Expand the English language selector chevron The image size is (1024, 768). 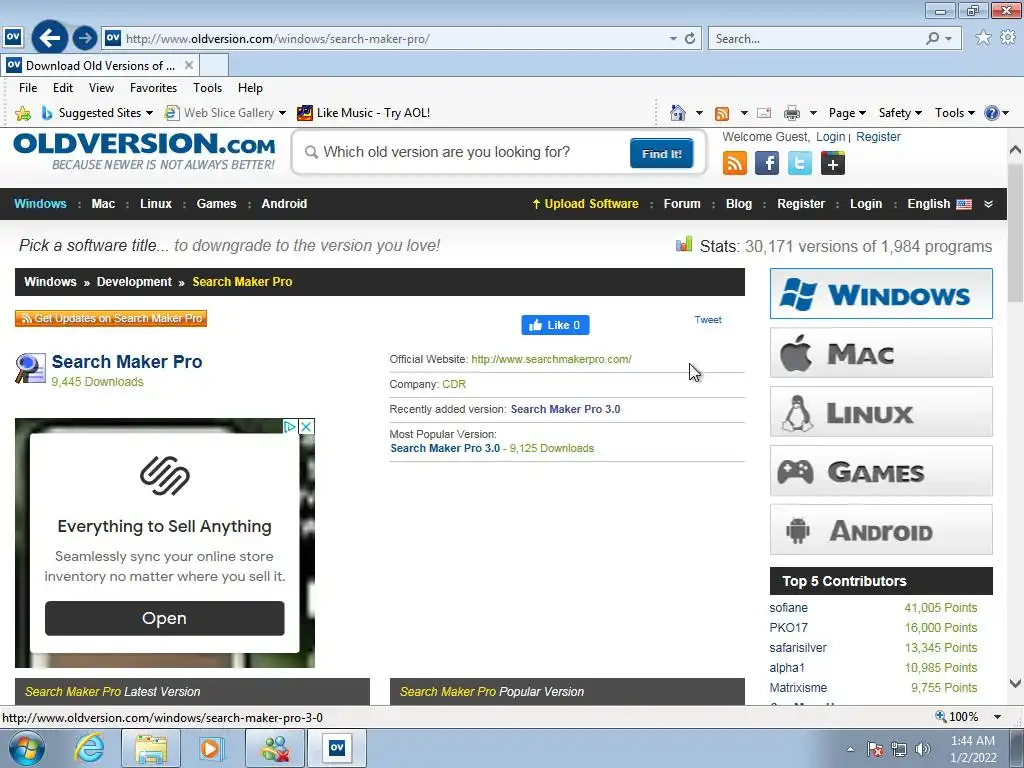click(x=989, y=204)
